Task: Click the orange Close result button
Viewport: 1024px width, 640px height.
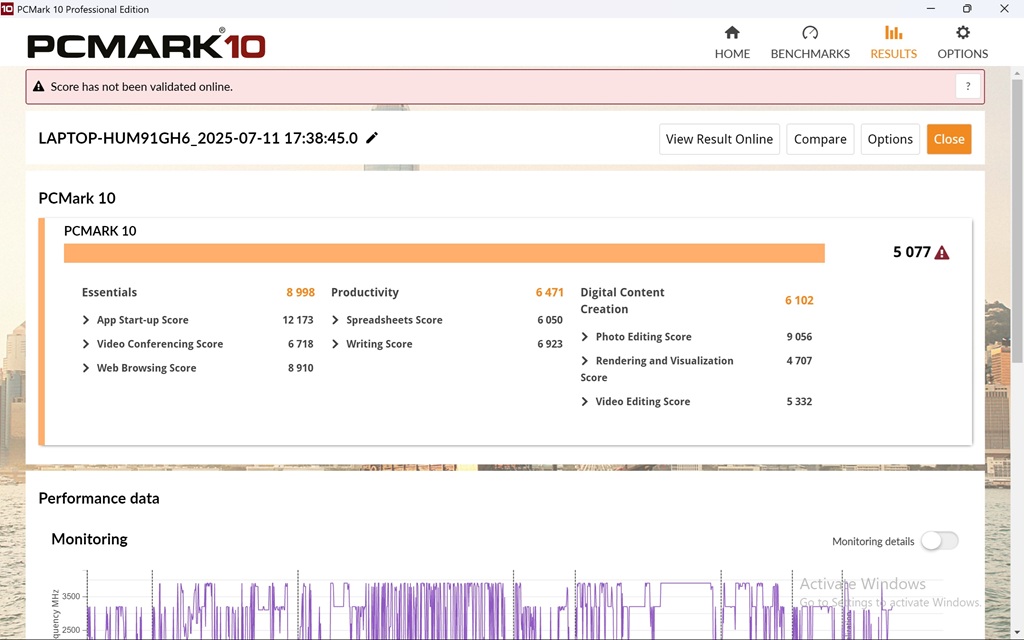Action: click(948, 139)
